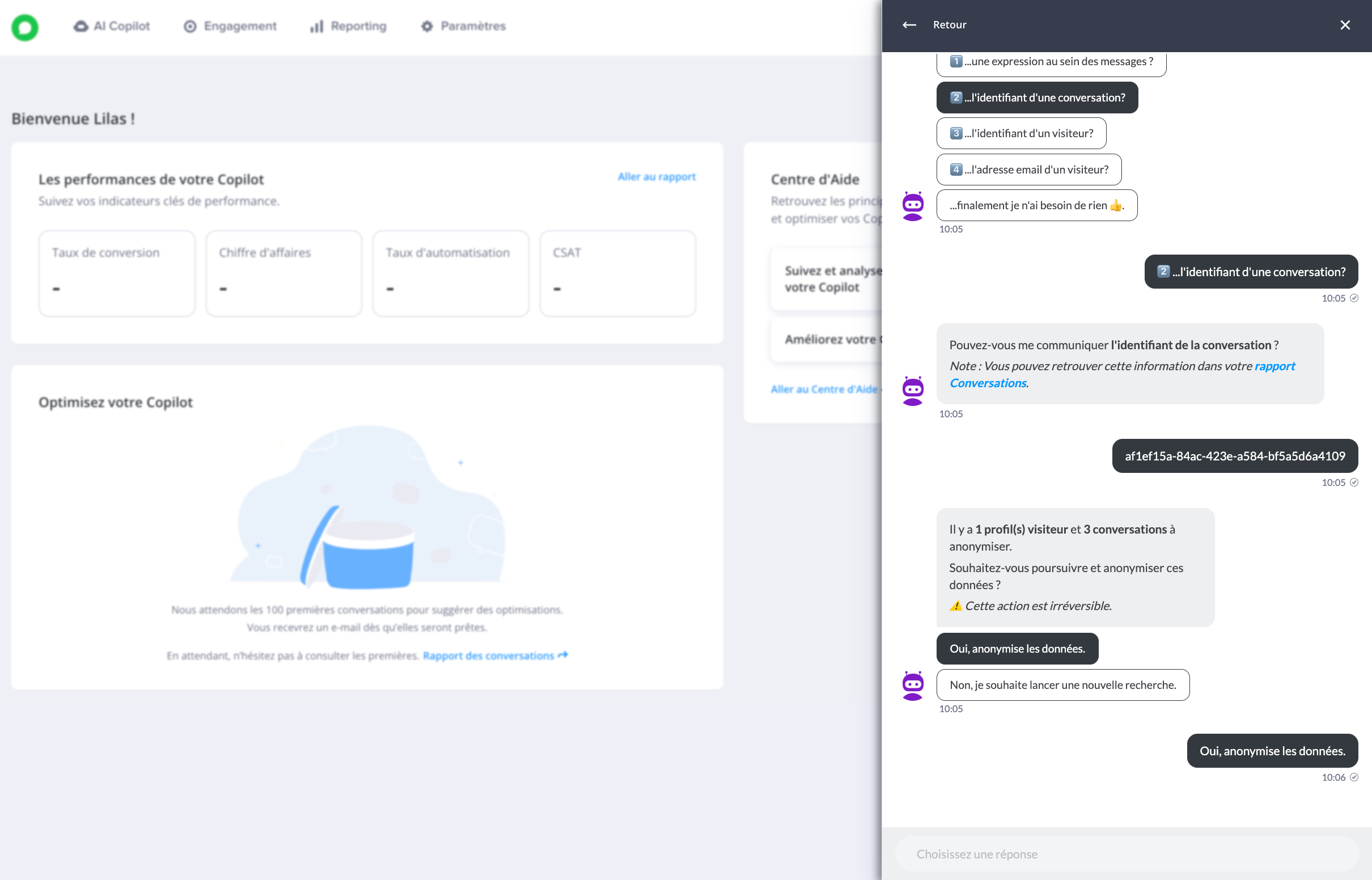The width and height of the screenshot is (1372, 880).
Task: Click the sent conversation ID message bubble
Action: point(1235,456)
